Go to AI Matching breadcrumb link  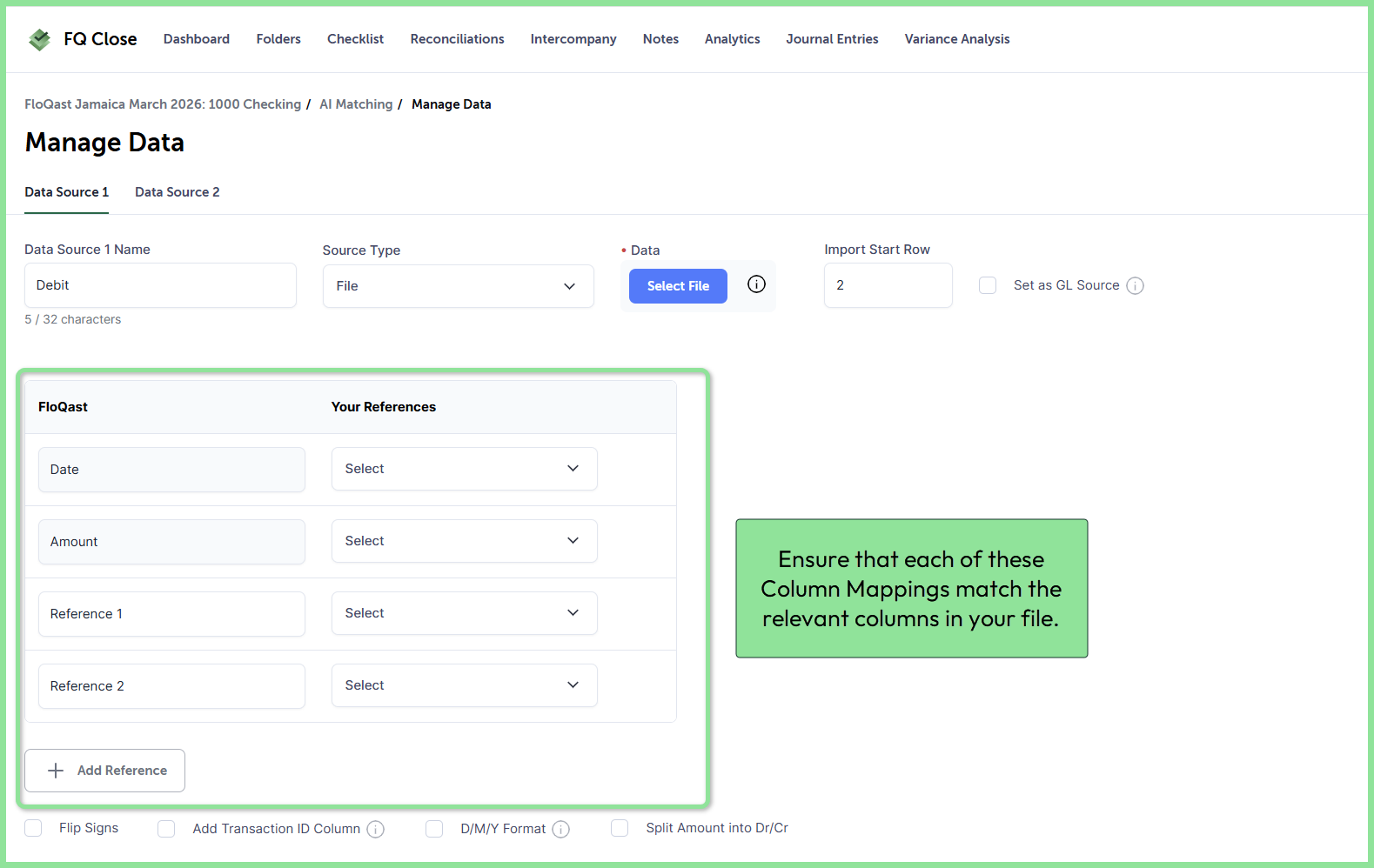coord(356,104)
